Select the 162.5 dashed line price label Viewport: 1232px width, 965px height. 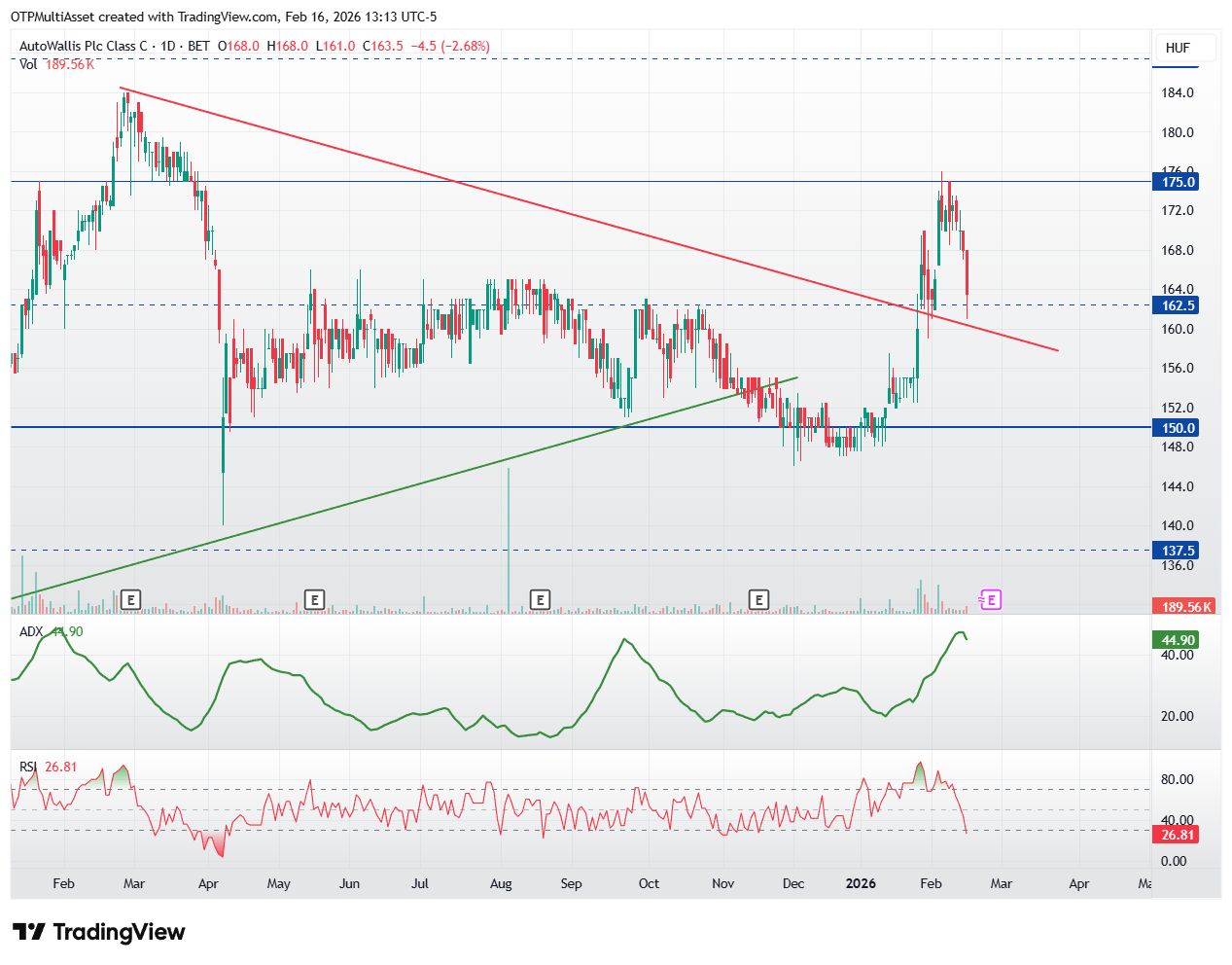pos(1177,305)
